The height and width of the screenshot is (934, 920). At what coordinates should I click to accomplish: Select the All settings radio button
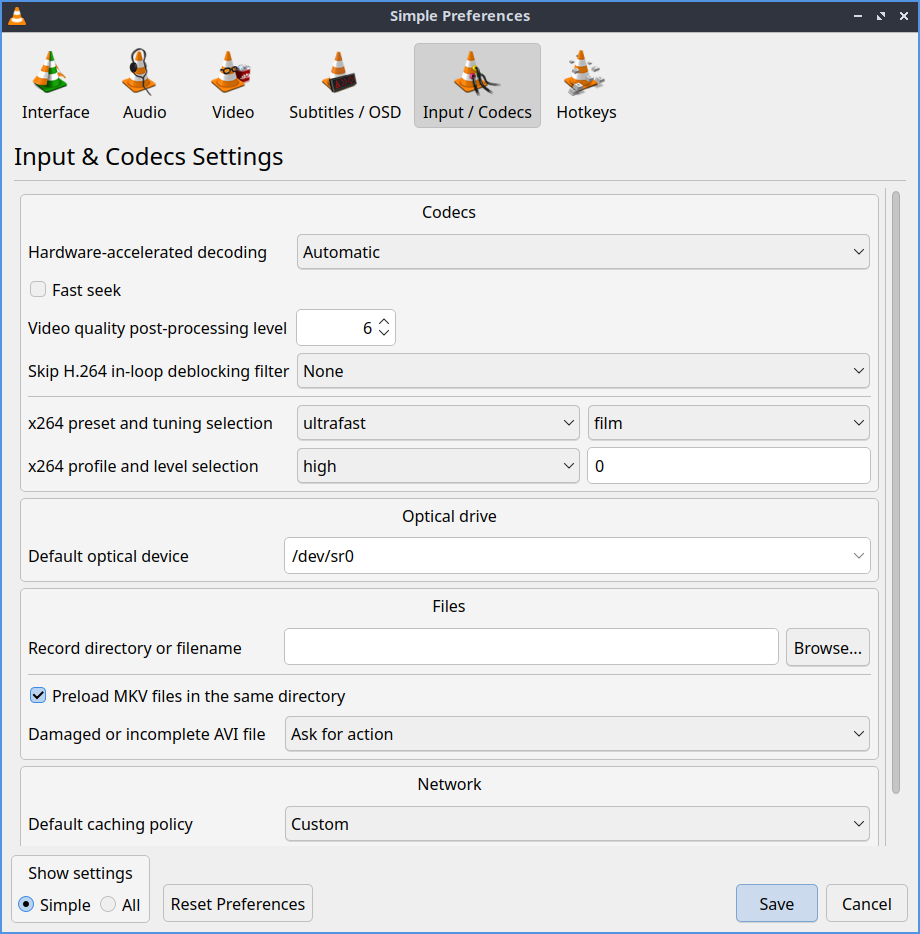108,905
